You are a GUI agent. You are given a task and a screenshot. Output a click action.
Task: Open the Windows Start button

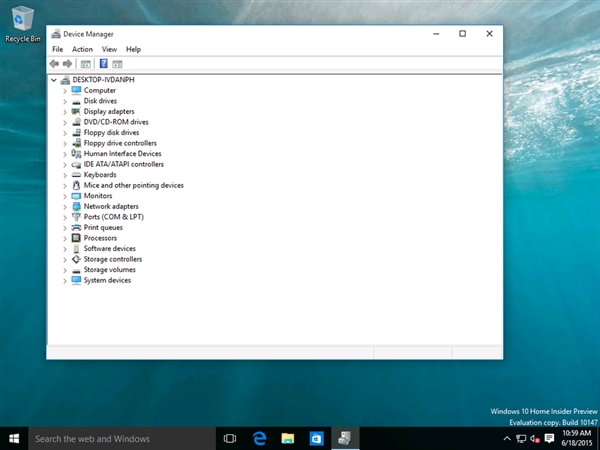(x=14, y=439)
